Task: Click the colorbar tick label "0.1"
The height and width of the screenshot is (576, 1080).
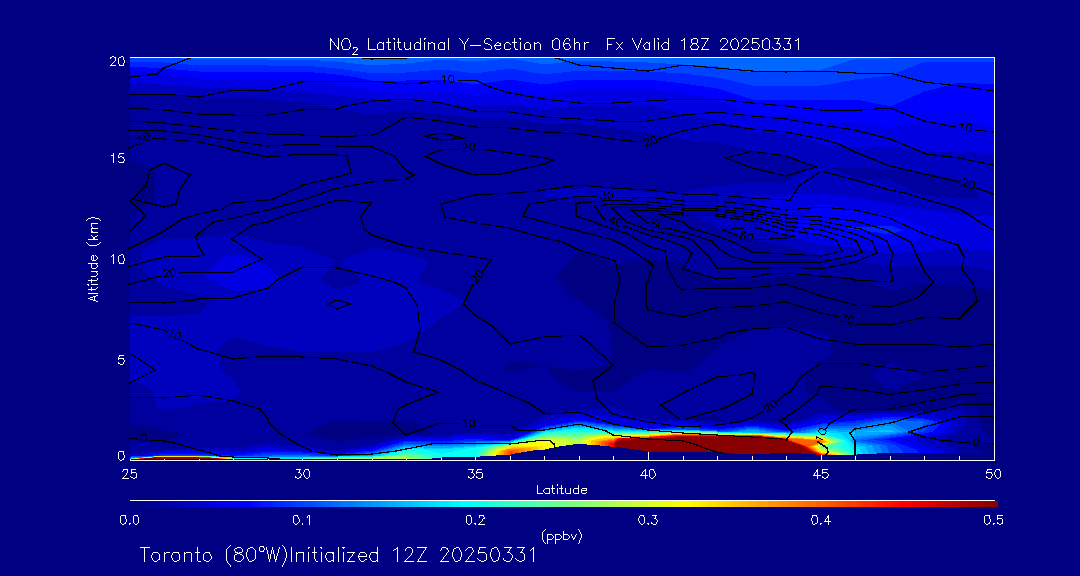Action: click(302, 521)
